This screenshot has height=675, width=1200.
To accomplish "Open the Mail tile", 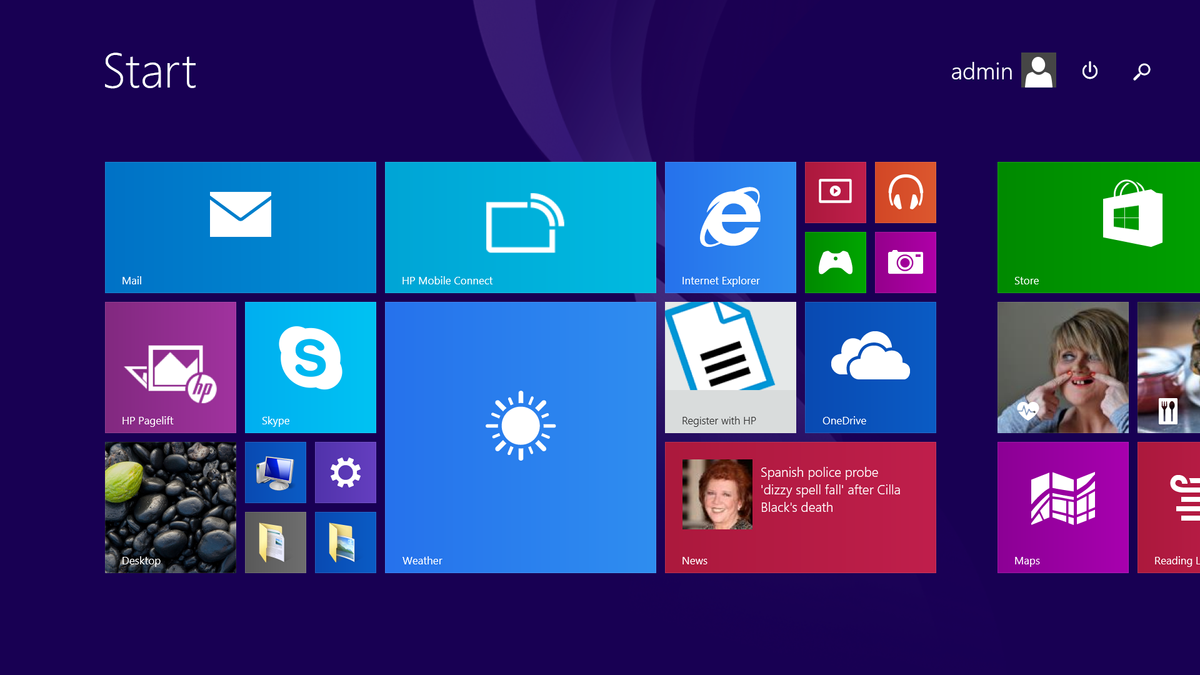I will pos(240,227).
